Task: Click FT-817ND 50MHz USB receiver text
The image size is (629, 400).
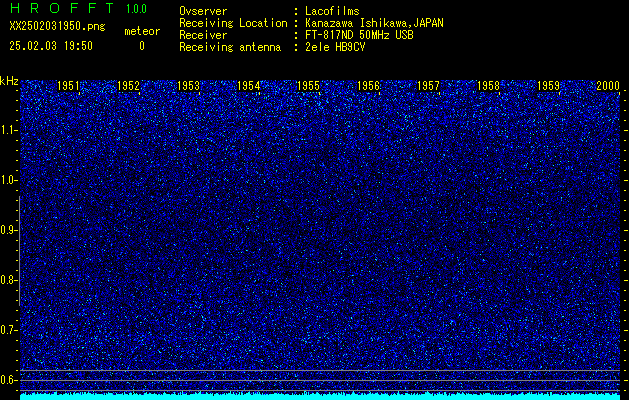Action: (x=359, y=35)
